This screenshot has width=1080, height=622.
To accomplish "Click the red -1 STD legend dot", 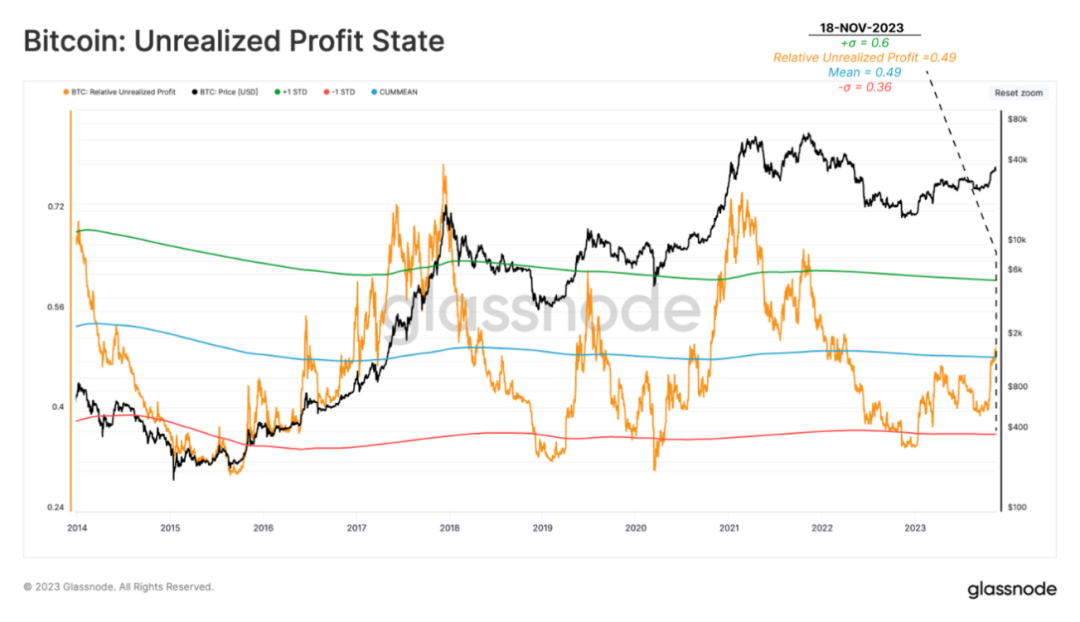I will pyautogui.click(x=326, y=92).
